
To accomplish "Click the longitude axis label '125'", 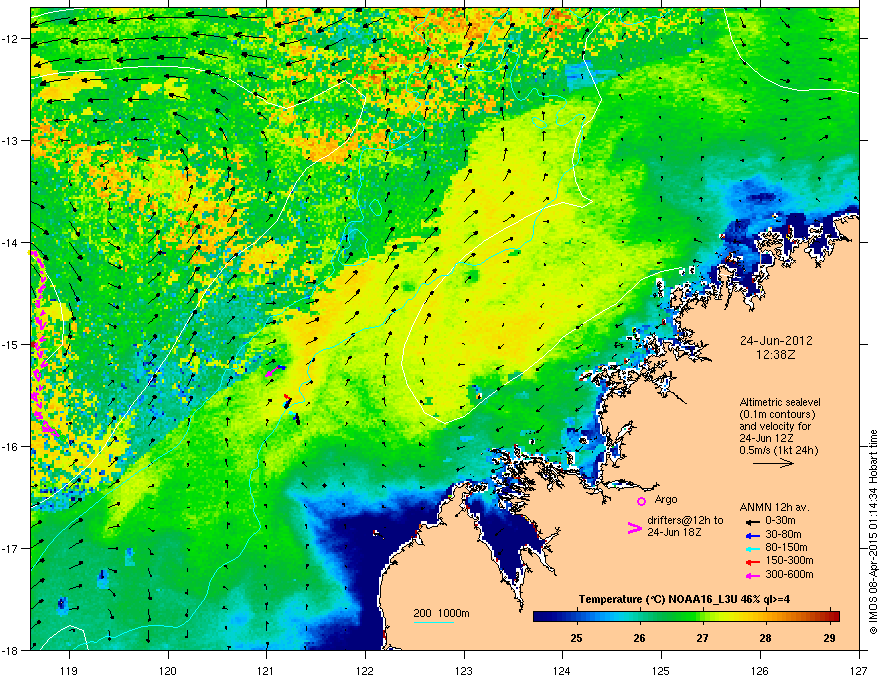I will click(661, 670).
